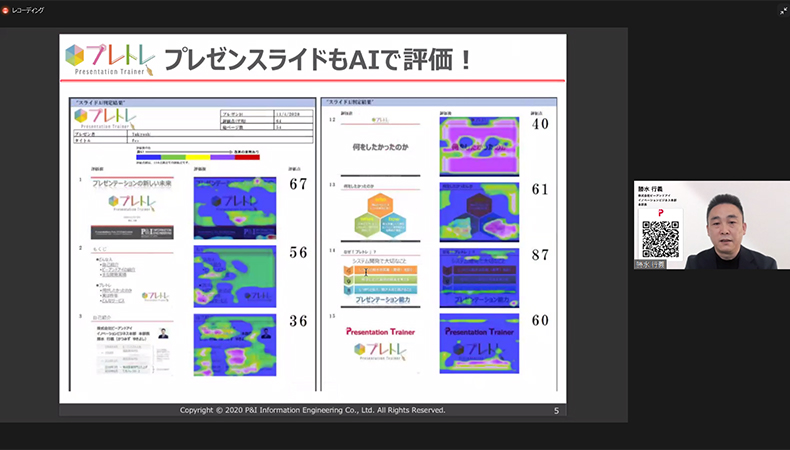Viewport: 790px width, 450px height.
Task: Click the yellow swatch in the color legend
Action: tap(198, 157)
